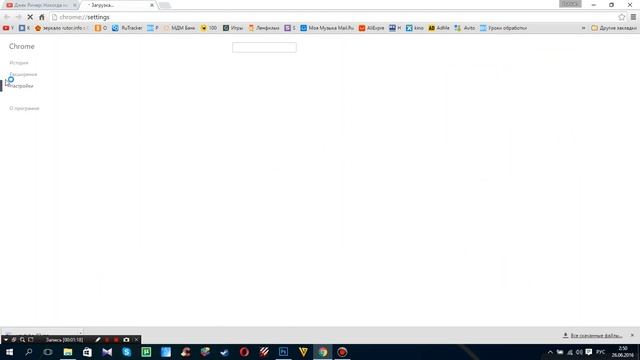Open the purple 'S' bookmark
640x360 pixels.
click(290, 28)
